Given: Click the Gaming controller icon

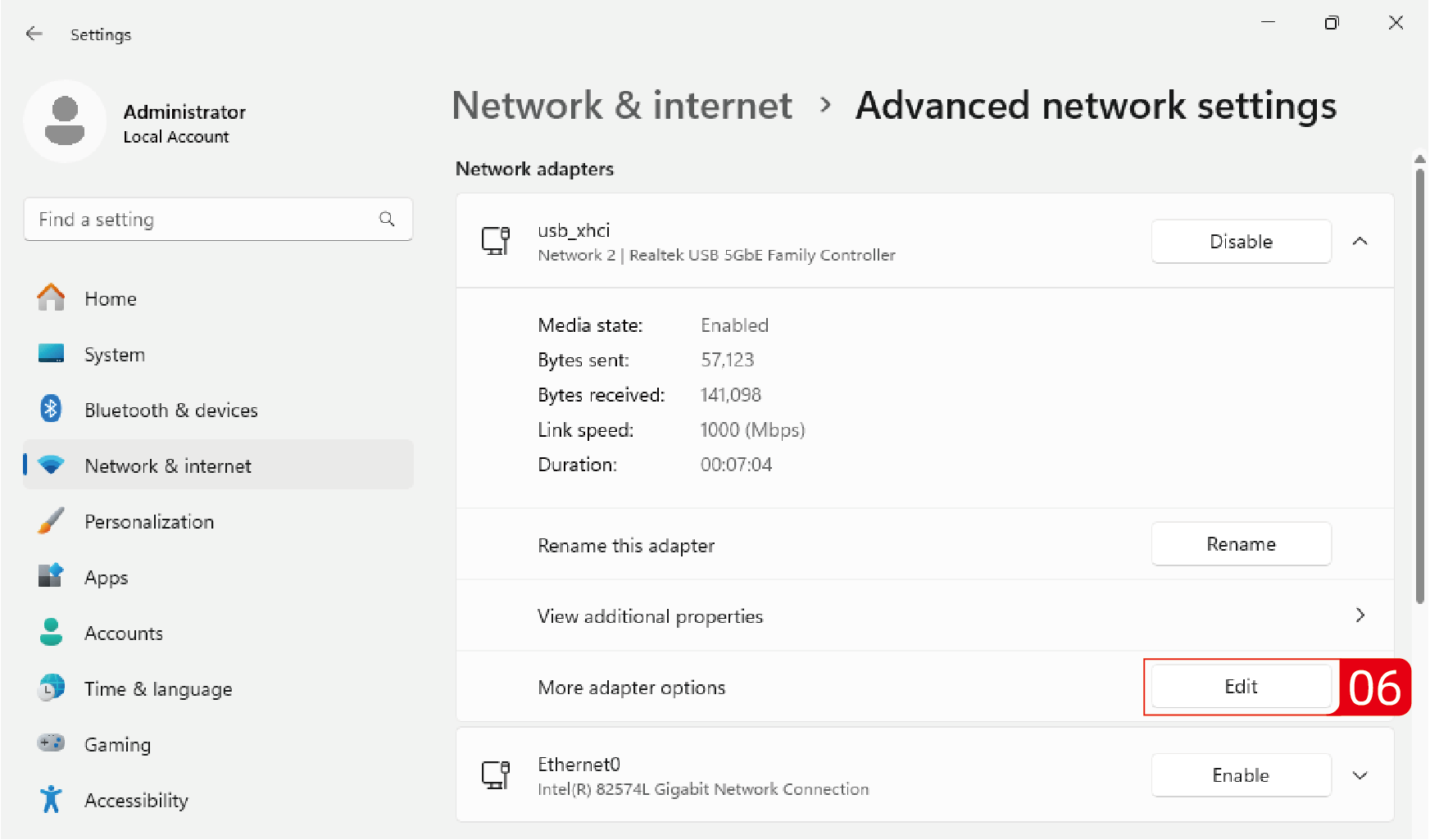Looking at the screenshot, I should click(51, 743).
